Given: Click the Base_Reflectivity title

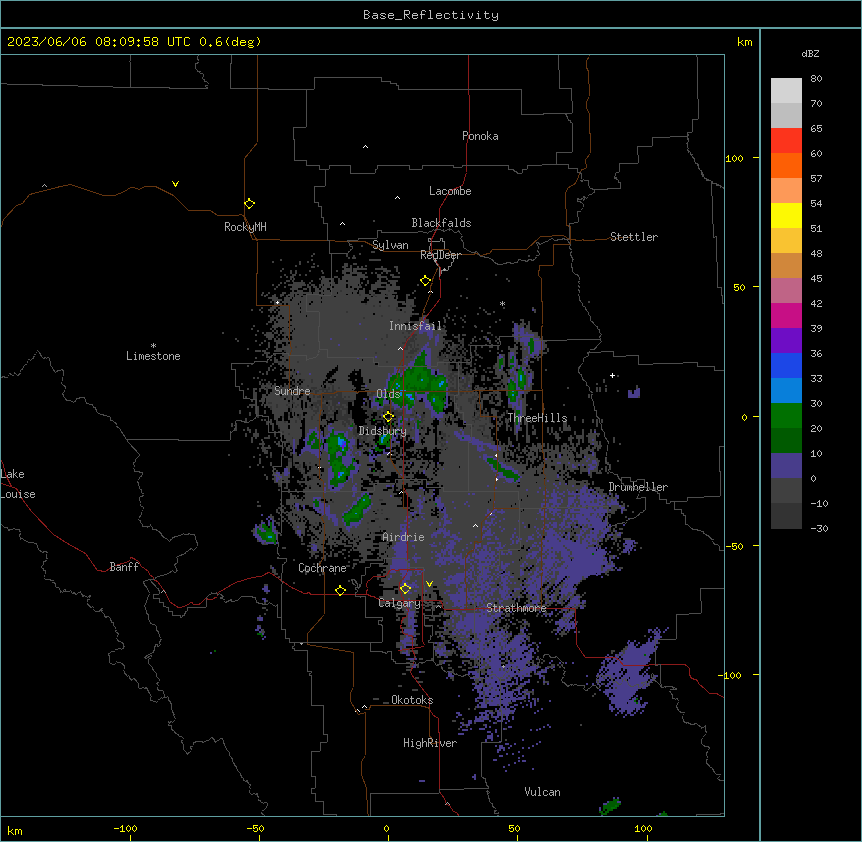Looking at the screenshot, I should click(x=431, y=15).
